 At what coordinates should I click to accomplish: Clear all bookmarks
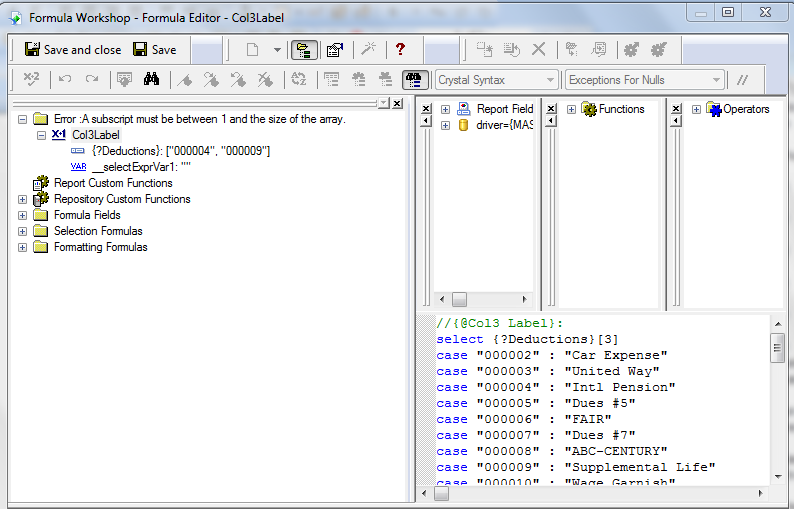[265, 80]
